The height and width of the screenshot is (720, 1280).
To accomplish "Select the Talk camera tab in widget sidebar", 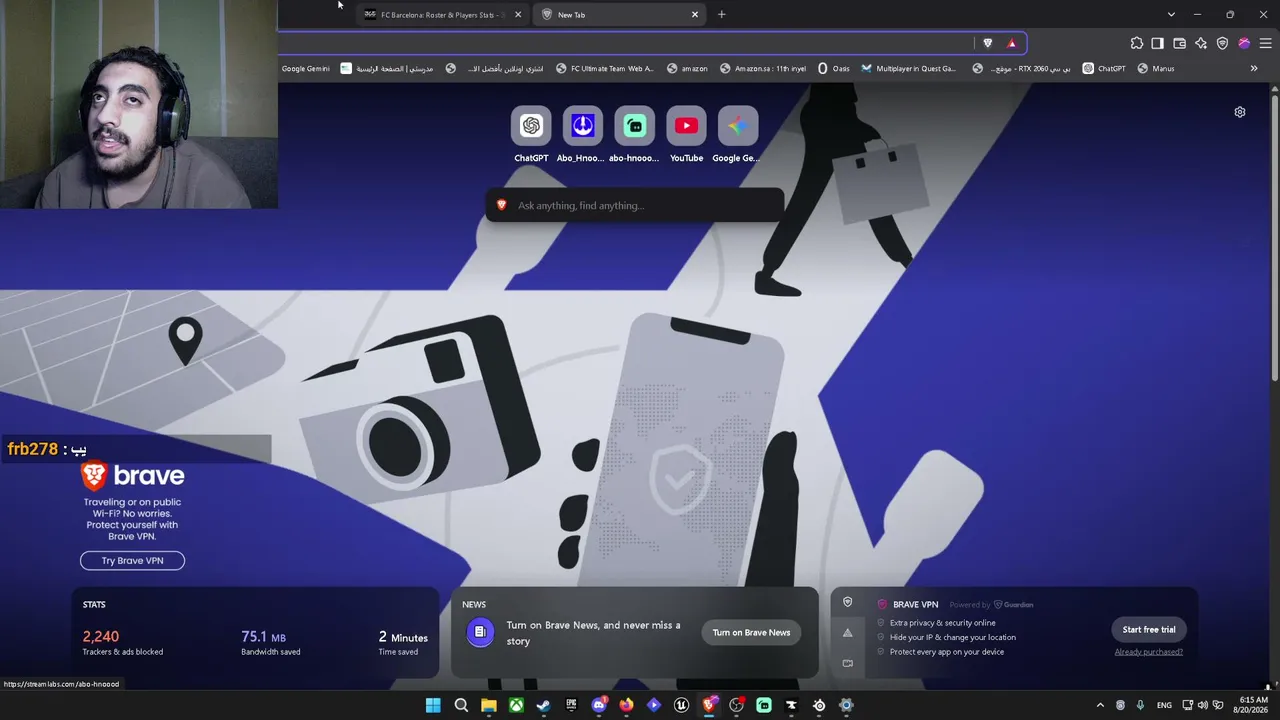I will [848, 663].
